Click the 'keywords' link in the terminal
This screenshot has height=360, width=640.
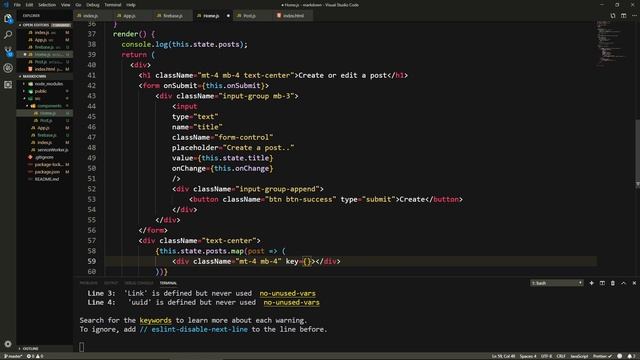[x=156, y=320]
